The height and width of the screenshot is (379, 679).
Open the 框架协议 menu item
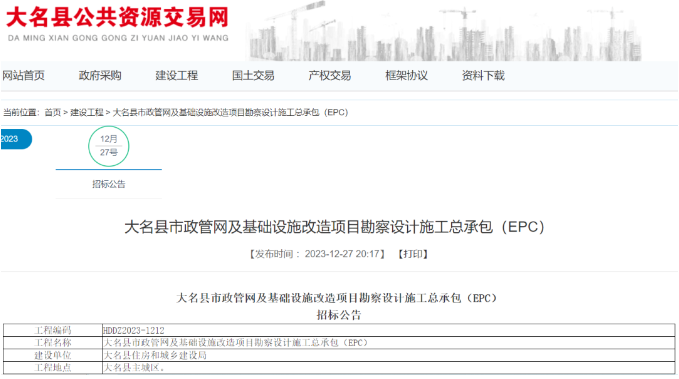407,76
